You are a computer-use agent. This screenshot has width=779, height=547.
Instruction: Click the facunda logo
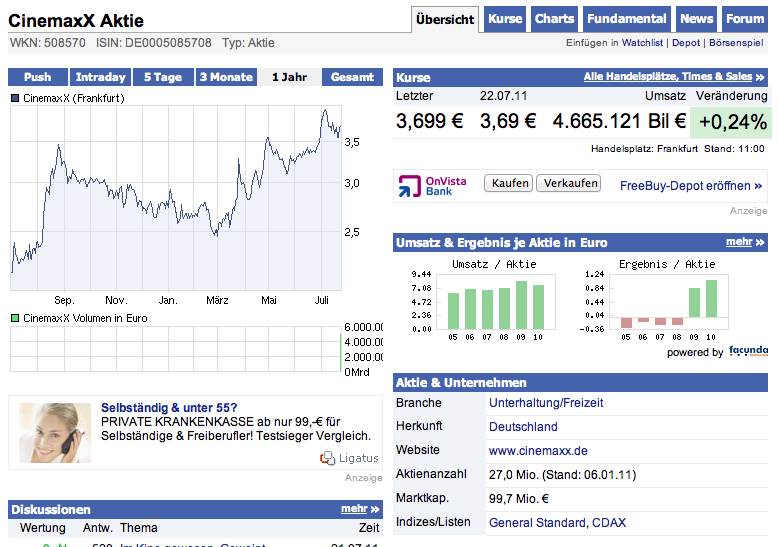click(748, 351)
